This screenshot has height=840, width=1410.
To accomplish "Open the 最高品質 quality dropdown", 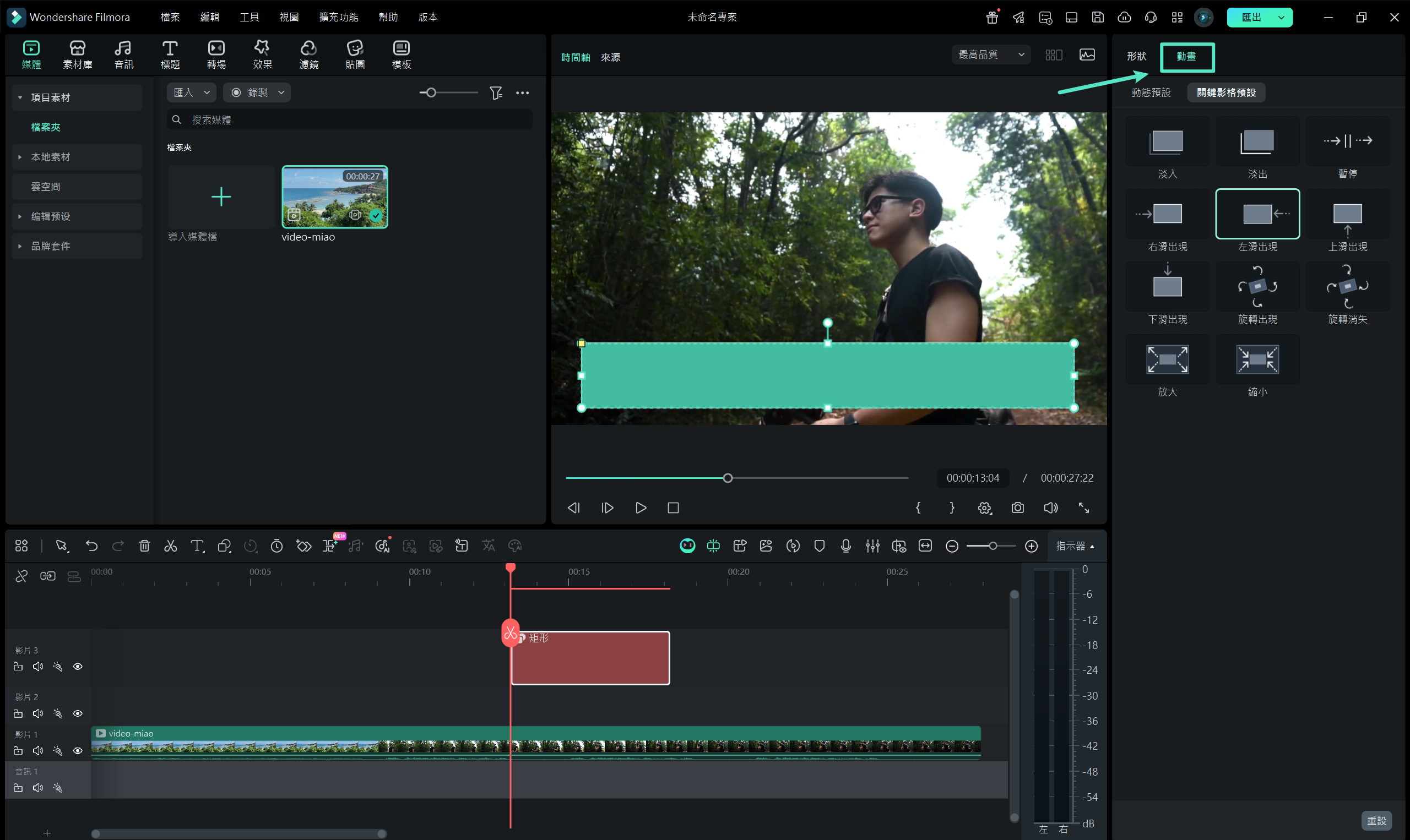I will (990, 55).
